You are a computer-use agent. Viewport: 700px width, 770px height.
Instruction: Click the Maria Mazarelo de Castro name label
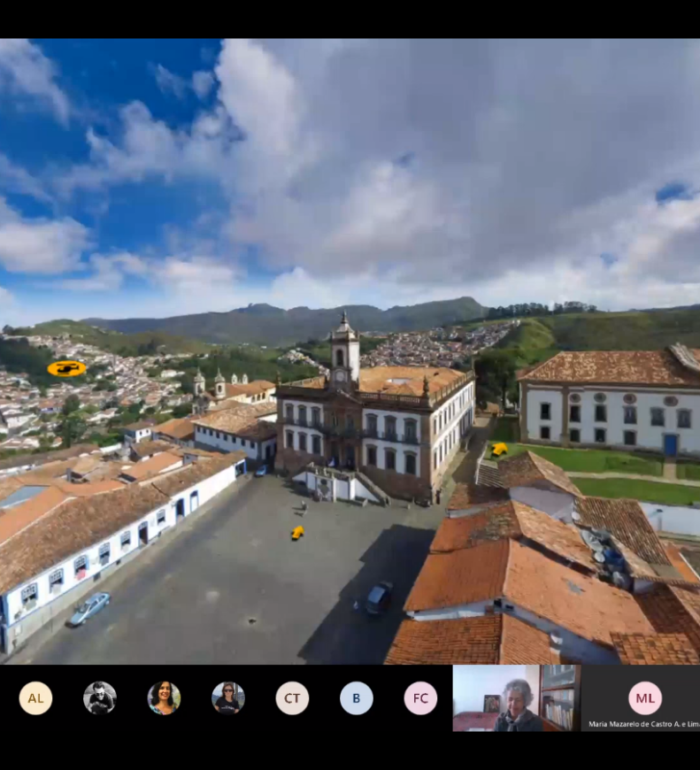pyautogui.click(x=643, y=724)
